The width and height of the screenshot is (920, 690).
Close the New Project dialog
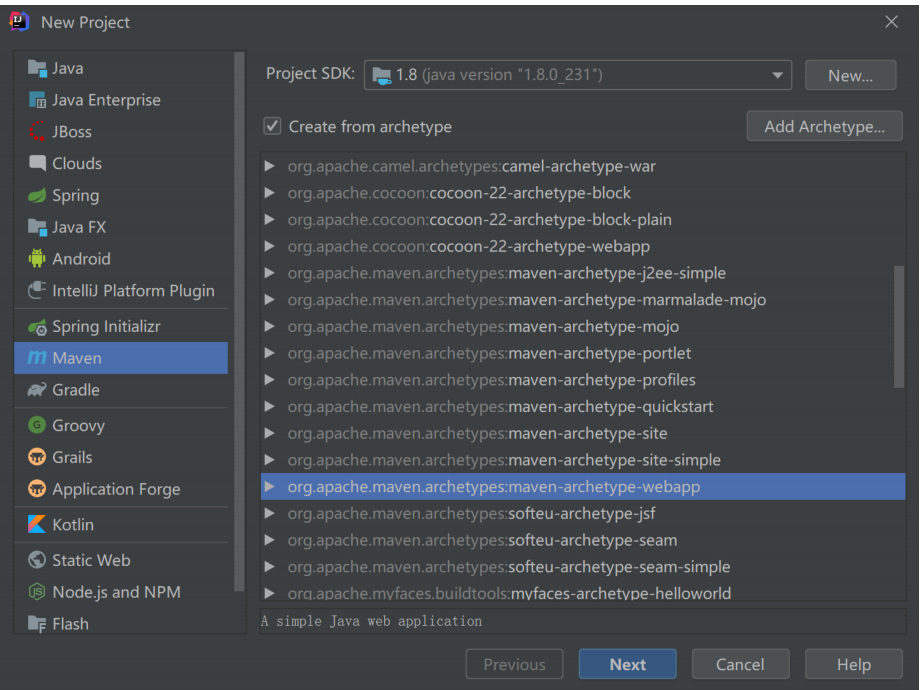point(891,22)
